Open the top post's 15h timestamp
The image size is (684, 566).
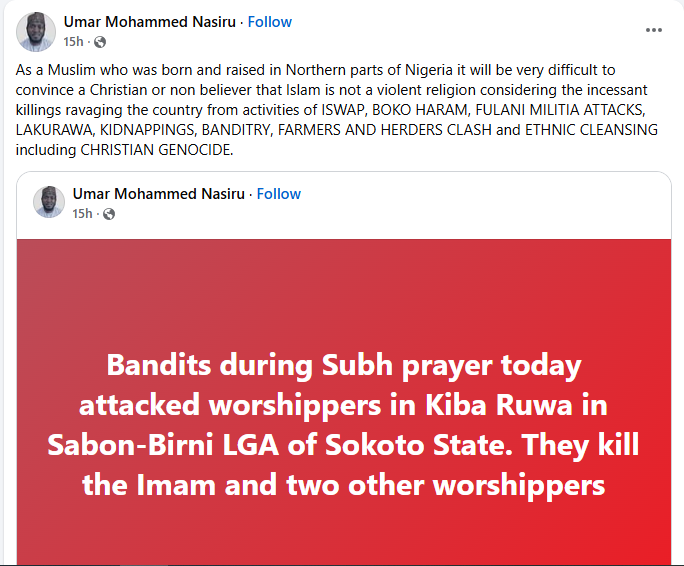click(73, 42)
